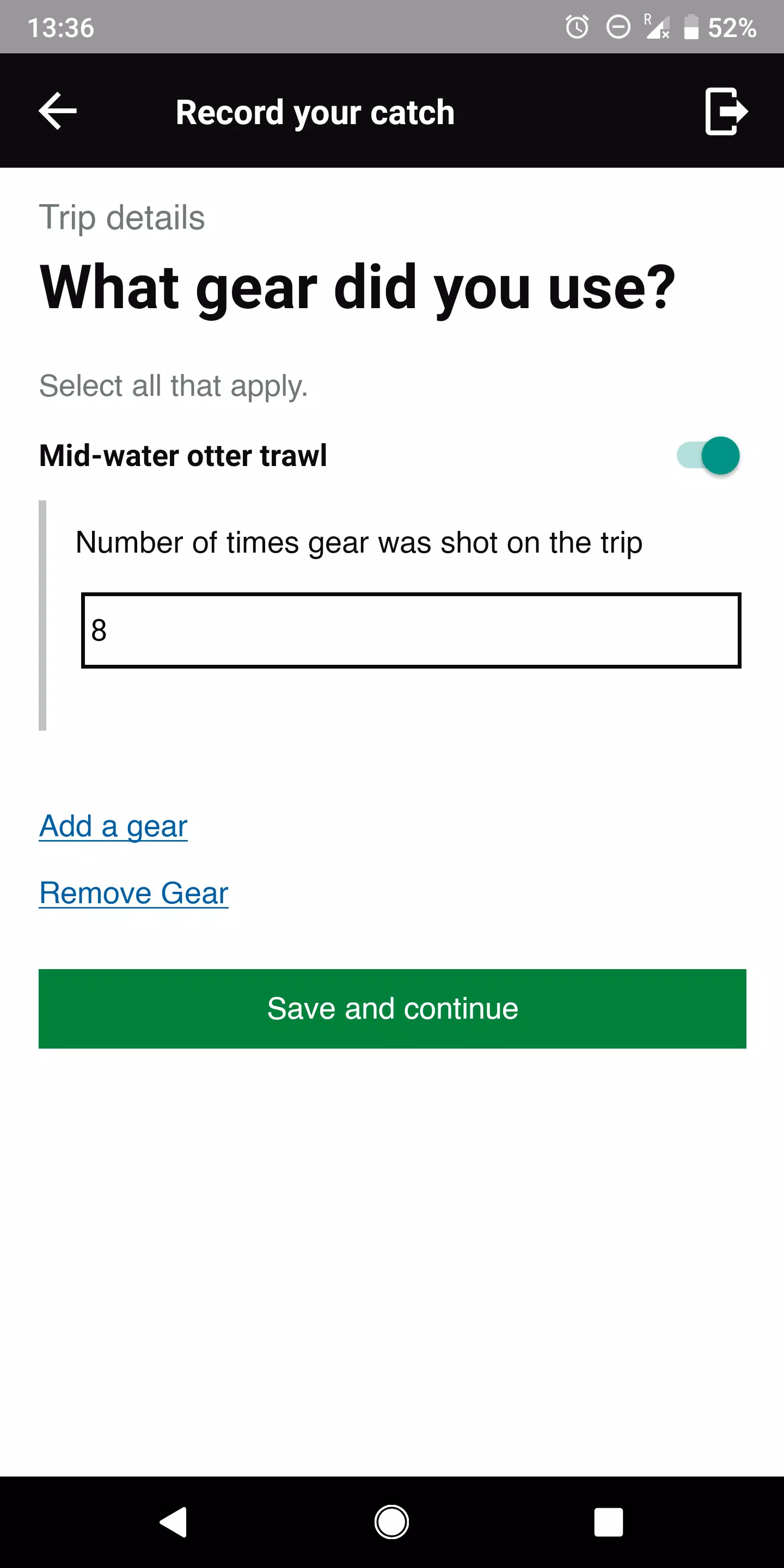Tap the Number of times gear label
Viewport: 784px width, 1568px height.
click(x=359, y=542)
